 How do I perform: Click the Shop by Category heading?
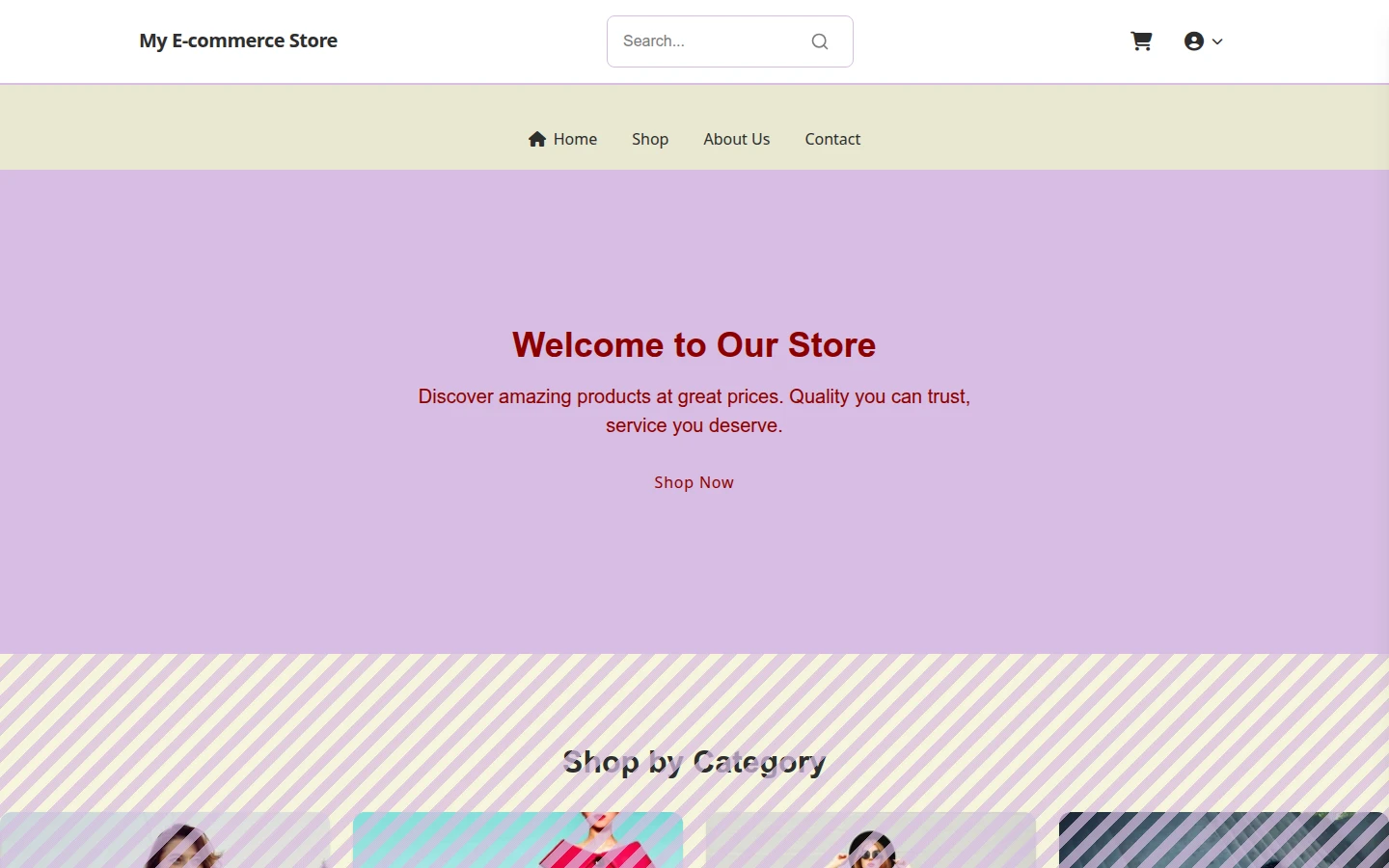click(x=694, y=762)
